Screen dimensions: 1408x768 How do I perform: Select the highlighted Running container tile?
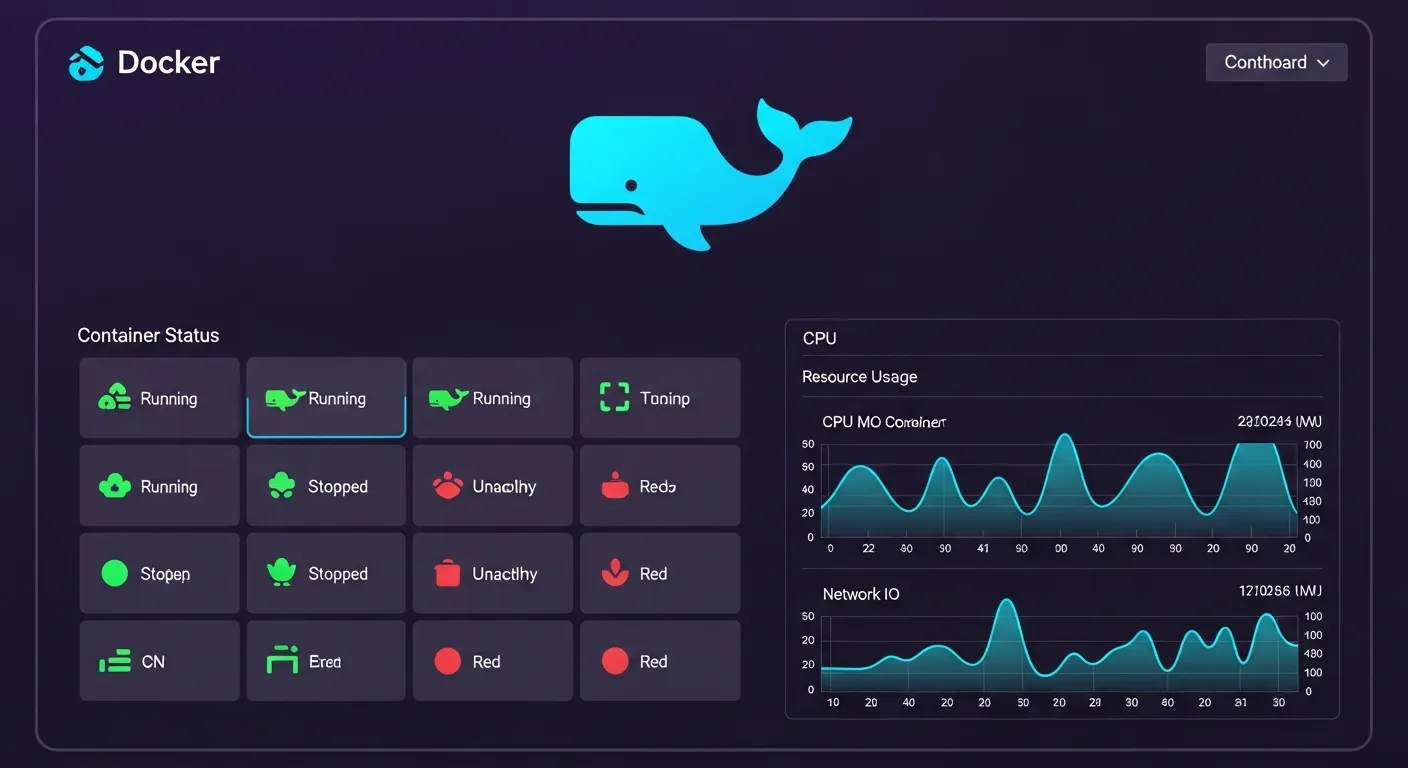click(x=325, y=397)
